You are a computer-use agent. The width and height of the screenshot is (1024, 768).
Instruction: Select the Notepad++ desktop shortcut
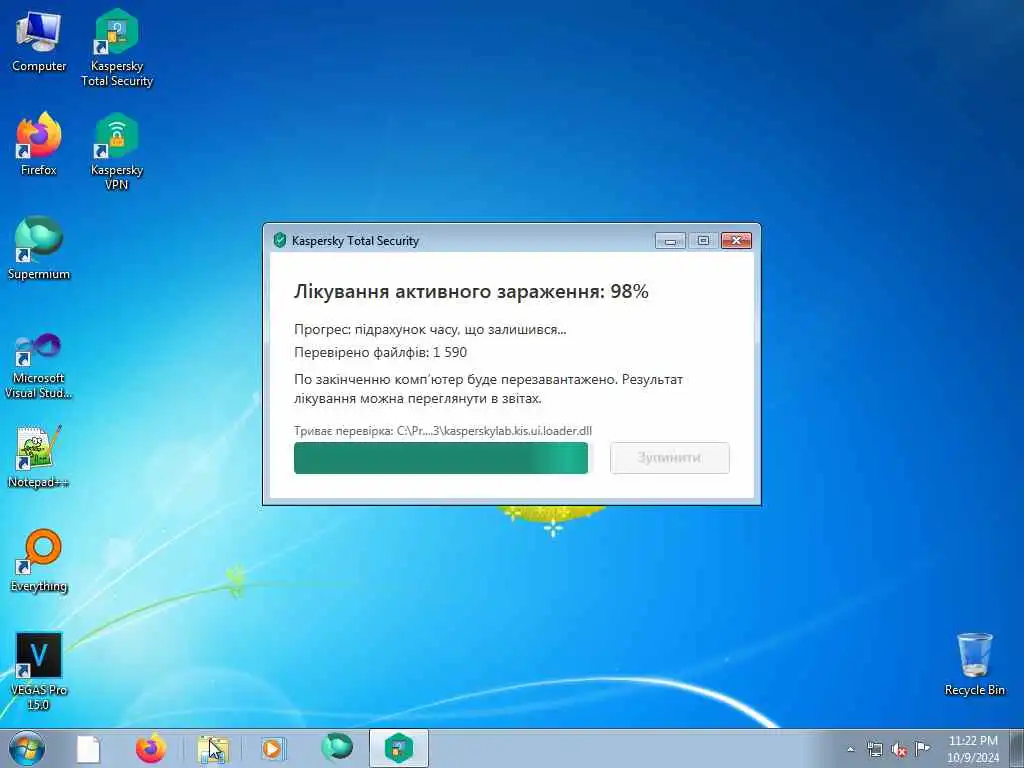click(x=39, y=456)
